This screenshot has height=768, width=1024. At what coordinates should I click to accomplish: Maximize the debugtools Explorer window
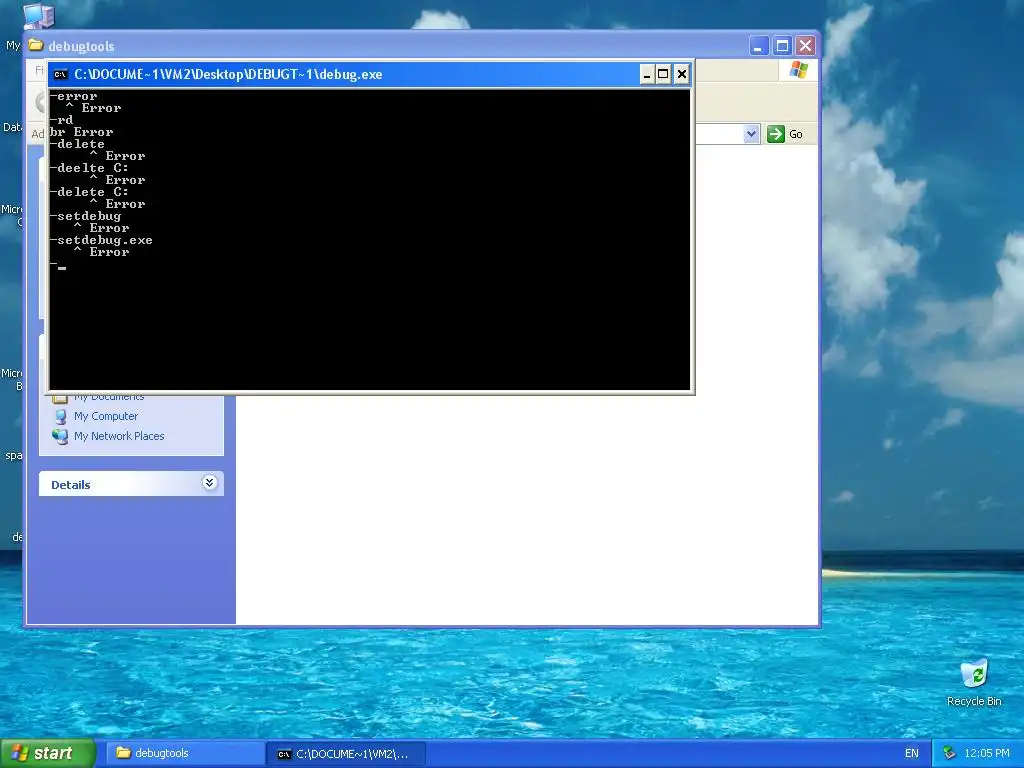click(x=782, y=46)
